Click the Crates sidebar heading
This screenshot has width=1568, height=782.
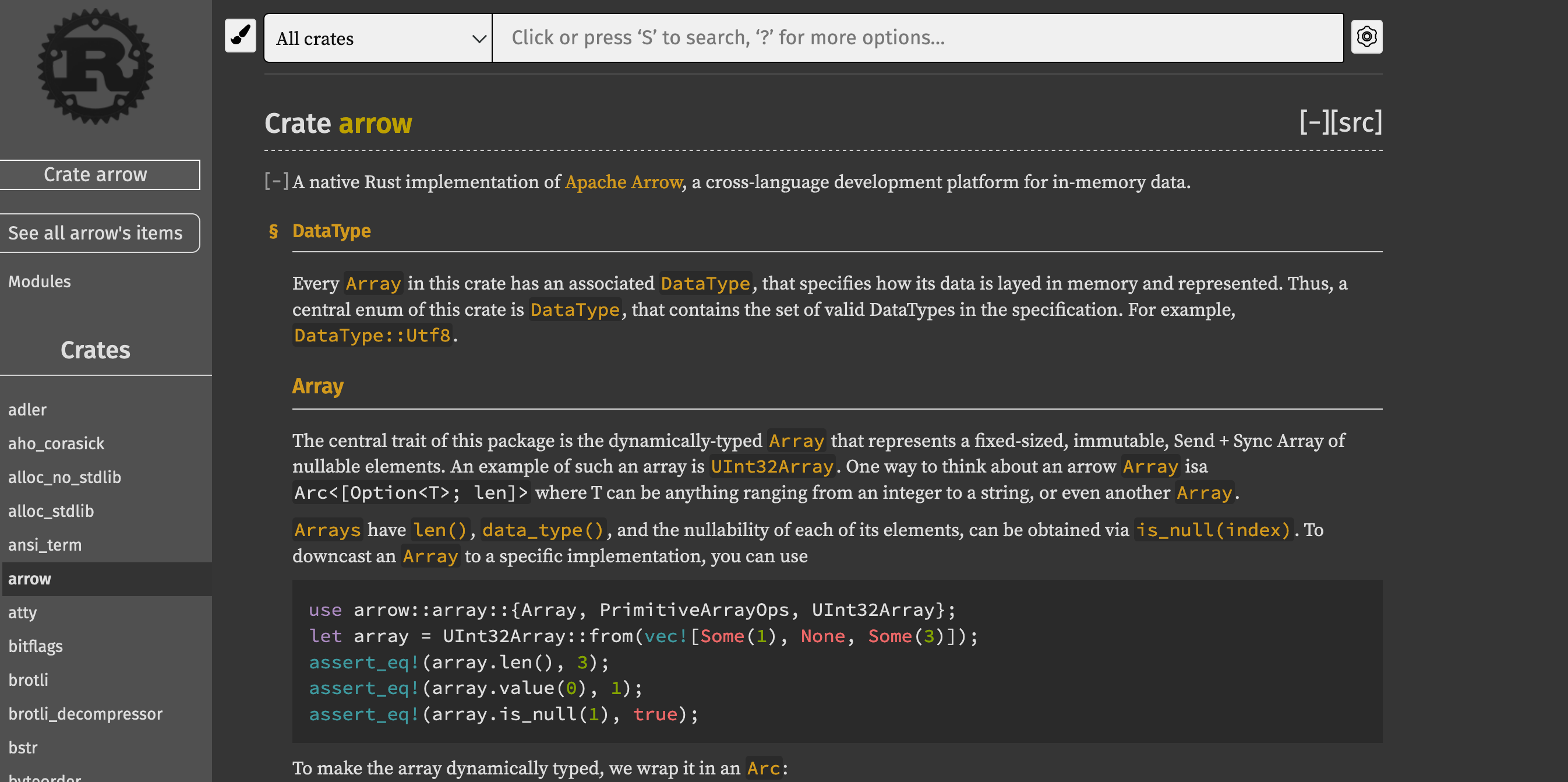pos(96,350)
